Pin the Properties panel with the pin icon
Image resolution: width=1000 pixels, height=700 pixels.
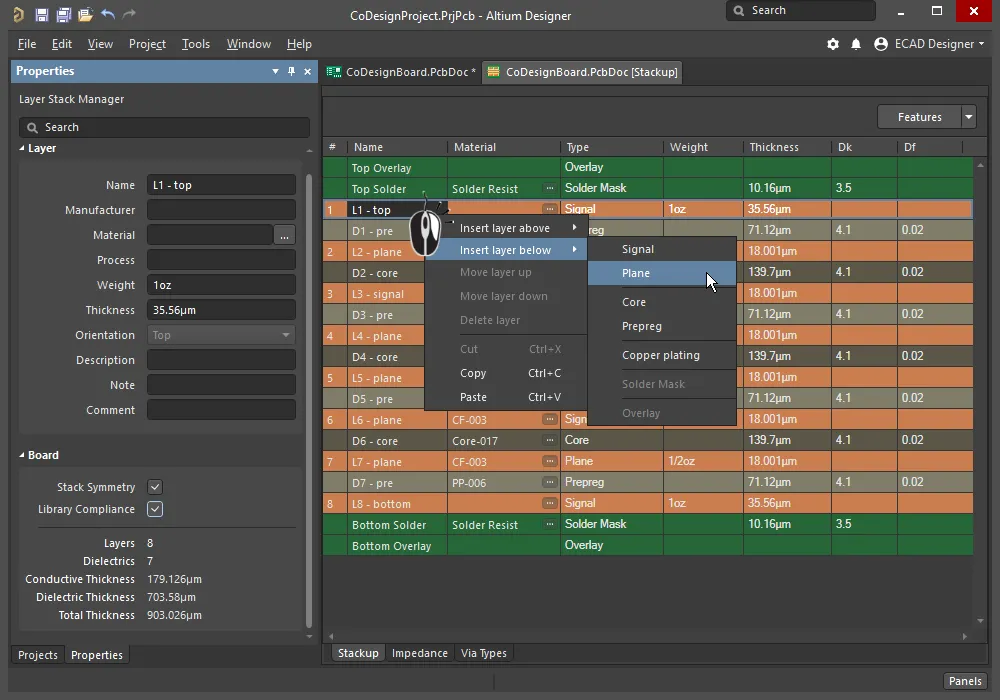pyautogui.click(x=291, y=72)
